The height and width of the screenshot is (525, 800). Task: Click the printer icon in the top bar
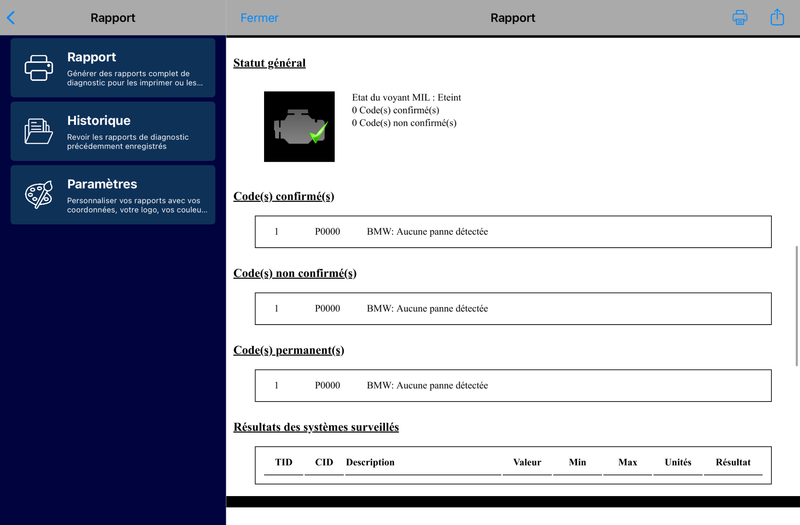click(x=740, y=17)
